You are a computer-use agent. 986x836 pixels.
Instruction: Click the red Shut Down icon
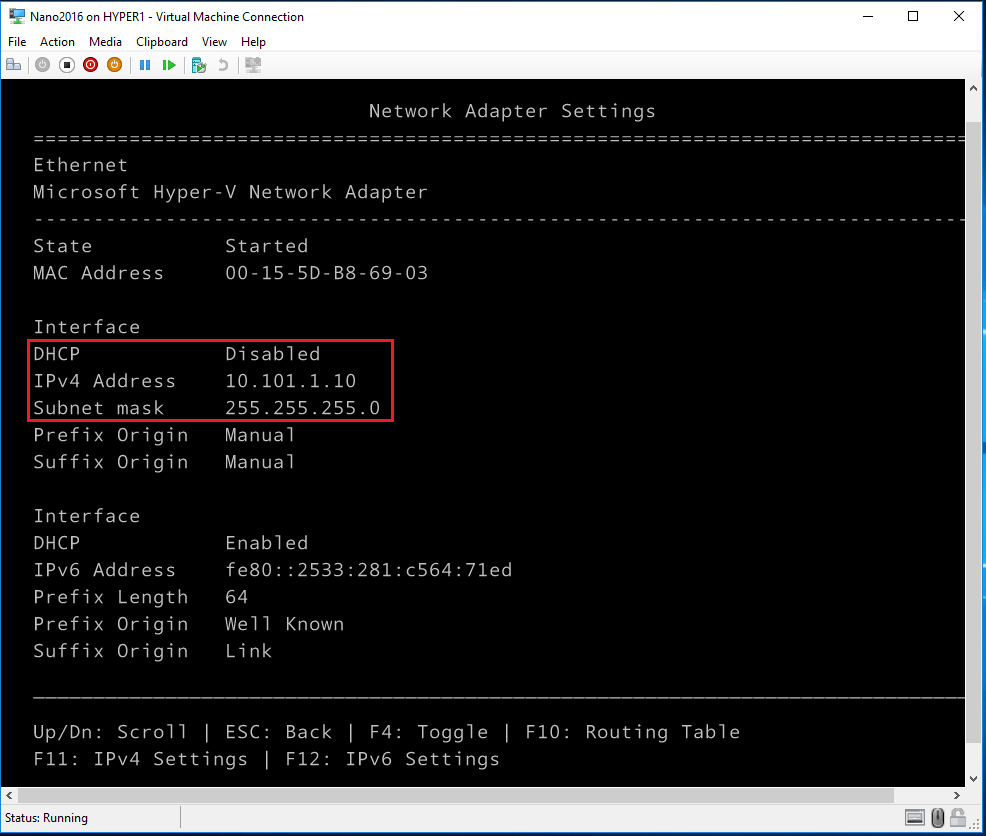click(x=90, y=65)
